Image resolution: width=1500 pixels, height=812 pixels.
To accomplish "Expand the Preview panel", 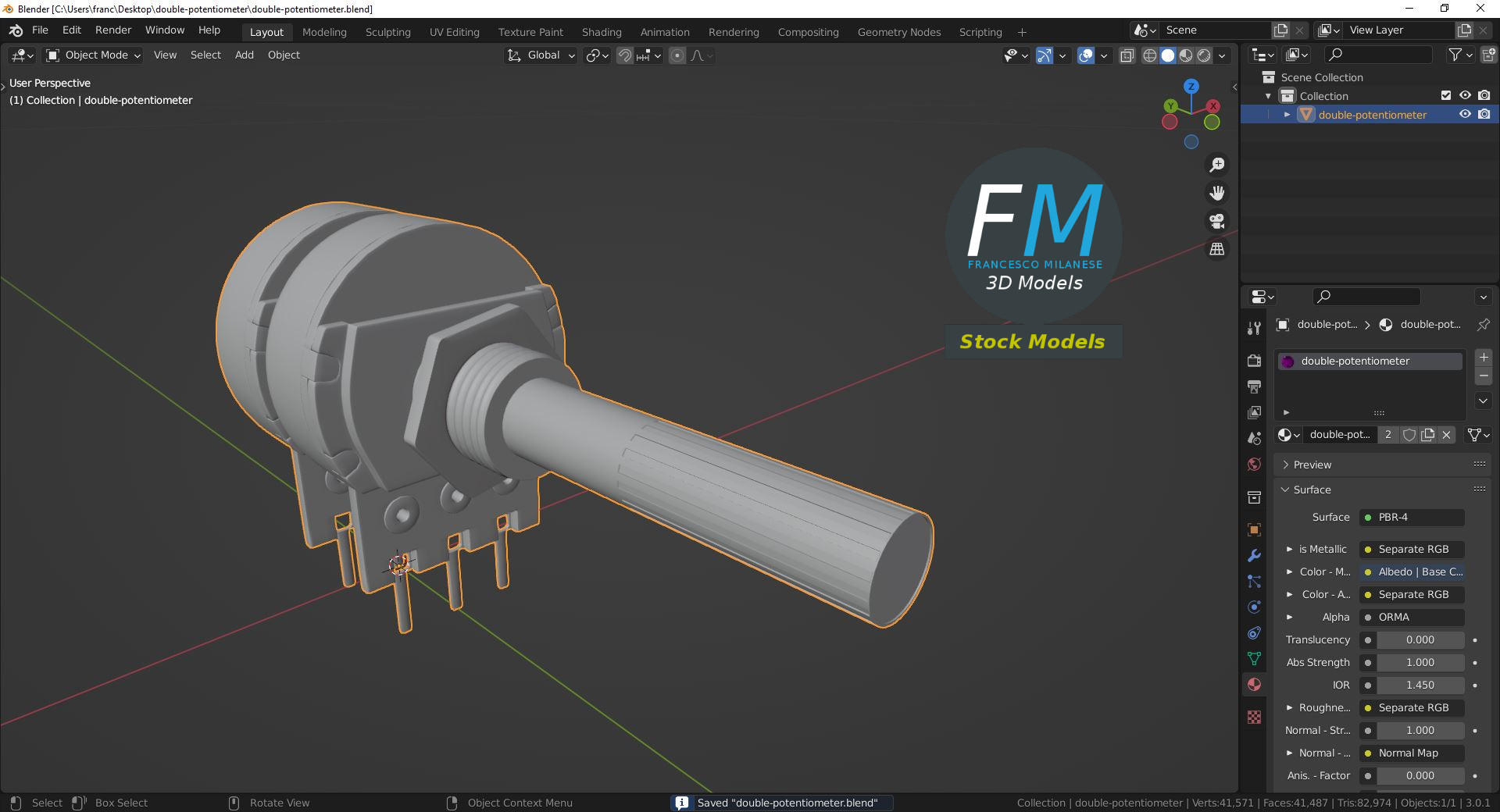I will [1381, 465].
